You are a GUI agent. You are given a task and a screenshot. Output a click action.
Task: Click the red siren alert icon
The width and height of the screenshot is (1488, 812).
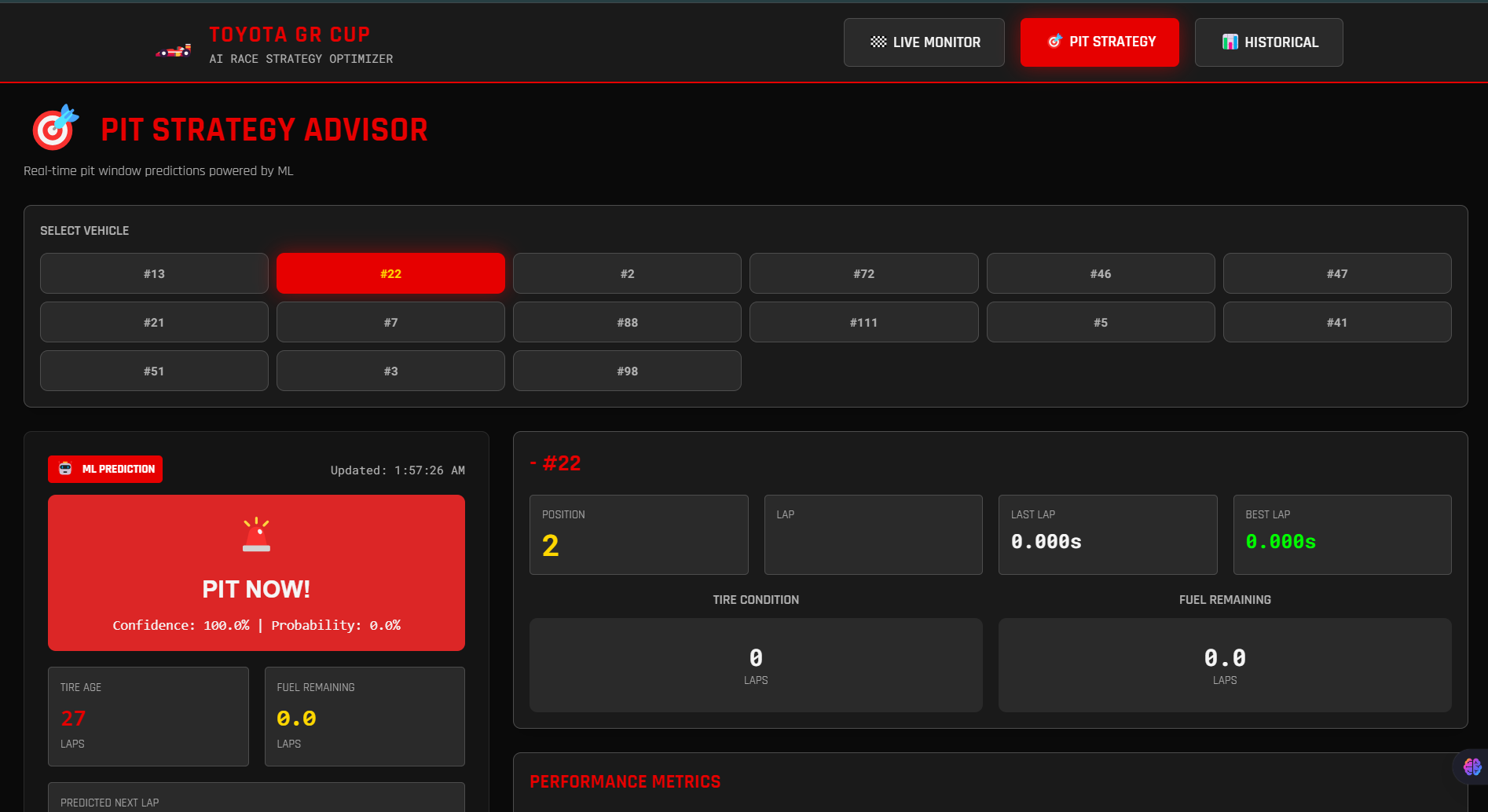[x=256, y=535]
